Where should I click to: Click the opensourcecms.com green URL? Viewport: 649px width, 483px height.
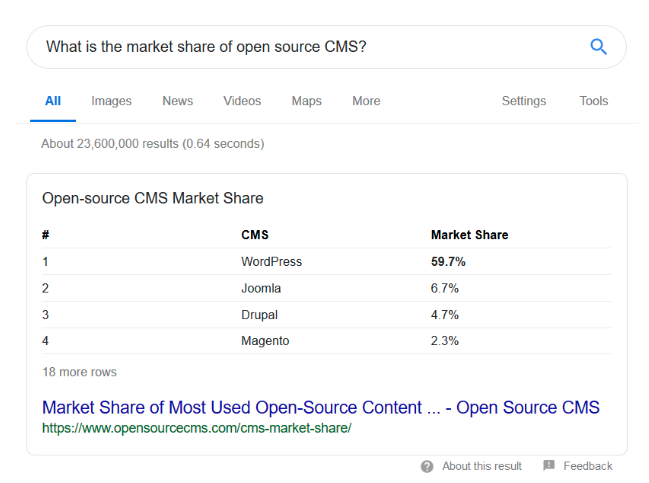pyautogui.click(x=196, y=428)
